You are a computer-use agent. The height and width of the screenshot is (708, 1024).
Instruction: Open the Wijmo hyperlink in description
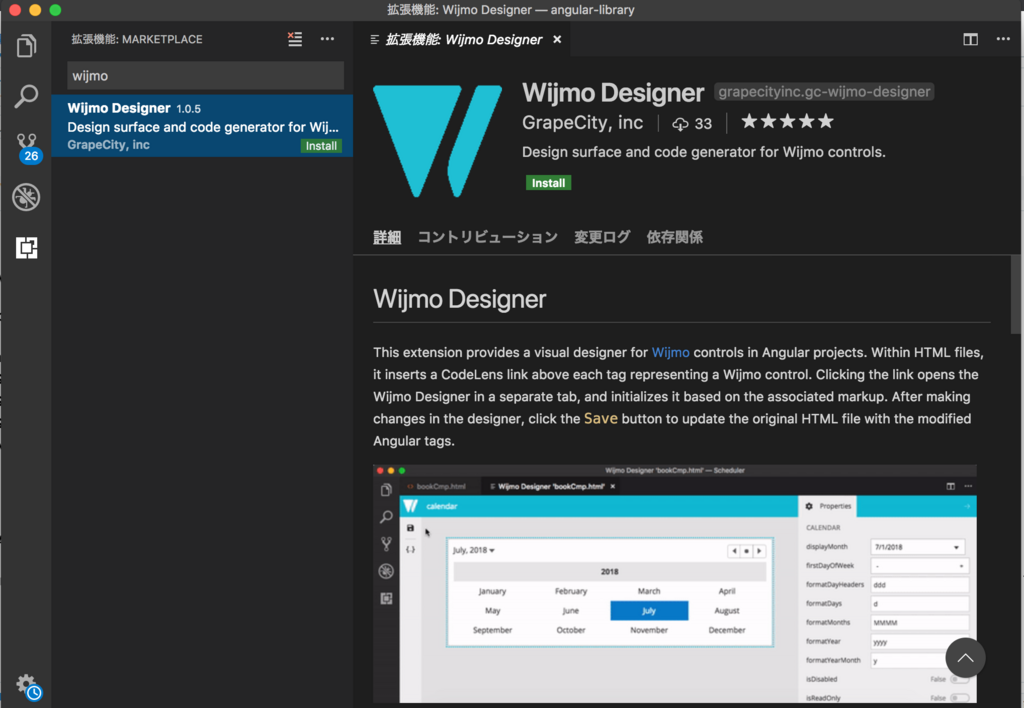[x=671, y=353]
